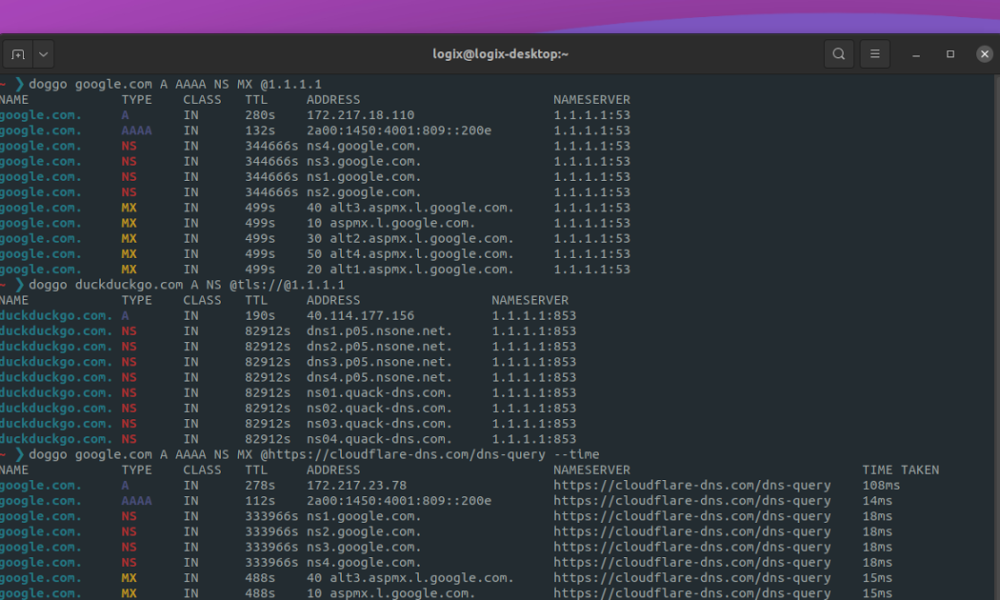Minimize the terminal window
The image size is (1000, 600).
pos(916,55)
